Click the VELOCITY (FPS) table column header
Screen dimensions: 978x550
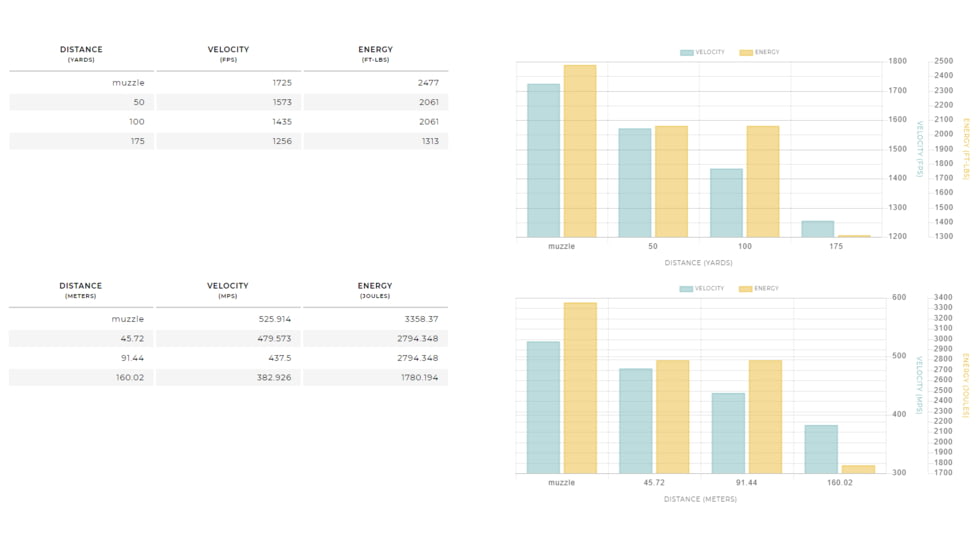tap(228, 54)
